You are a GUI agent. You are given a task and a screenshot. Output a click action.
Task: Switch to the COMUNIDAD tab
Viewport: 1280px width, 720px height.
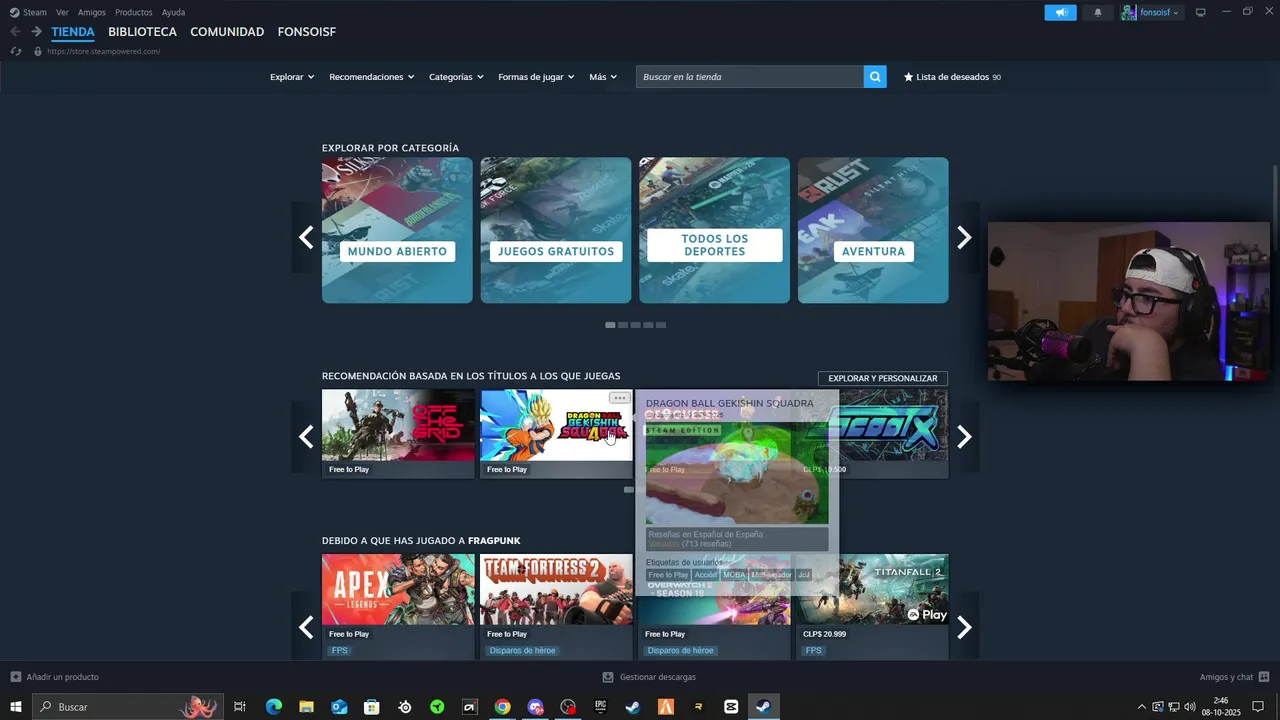click(x=227, y=32)
